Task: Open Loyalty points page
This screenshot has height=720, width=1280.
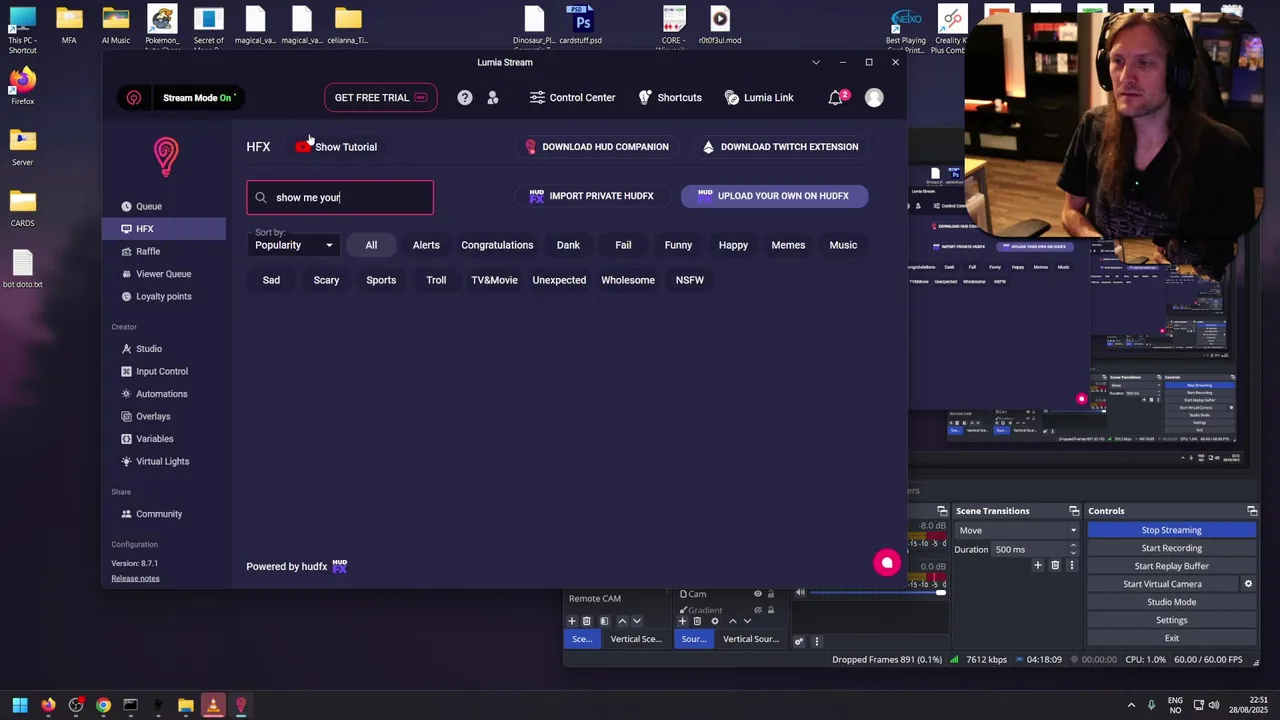Action: click(x=165, y=296)
